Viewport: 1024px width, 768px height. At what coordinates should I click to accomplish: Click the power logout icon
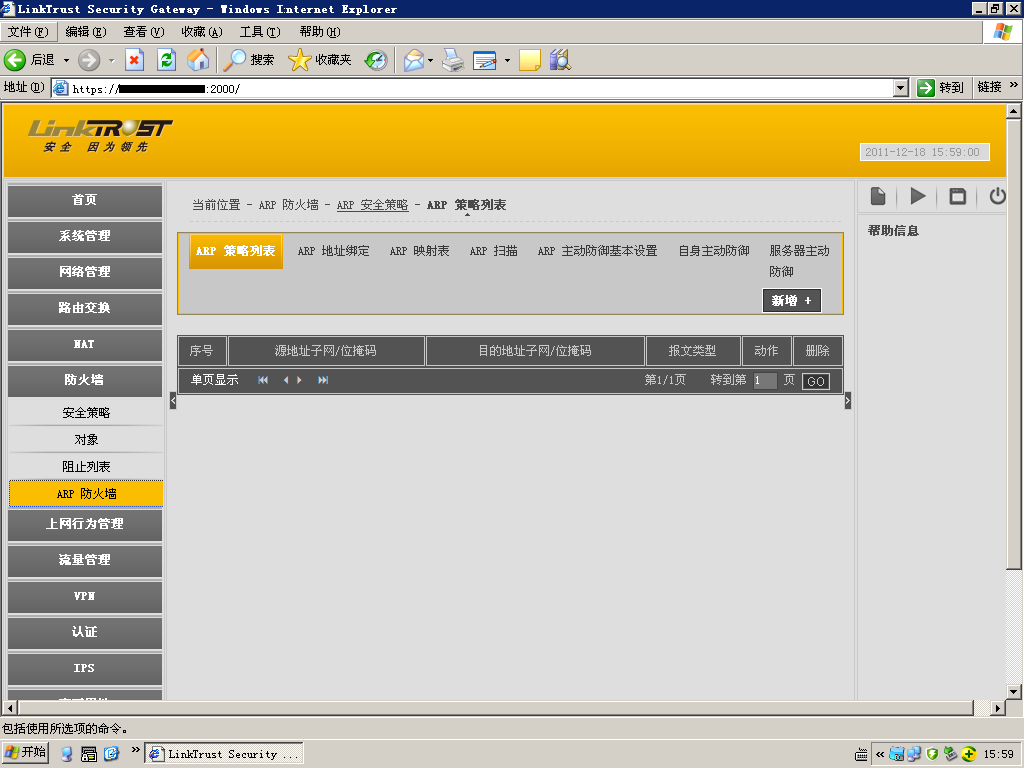pos(997,196)
